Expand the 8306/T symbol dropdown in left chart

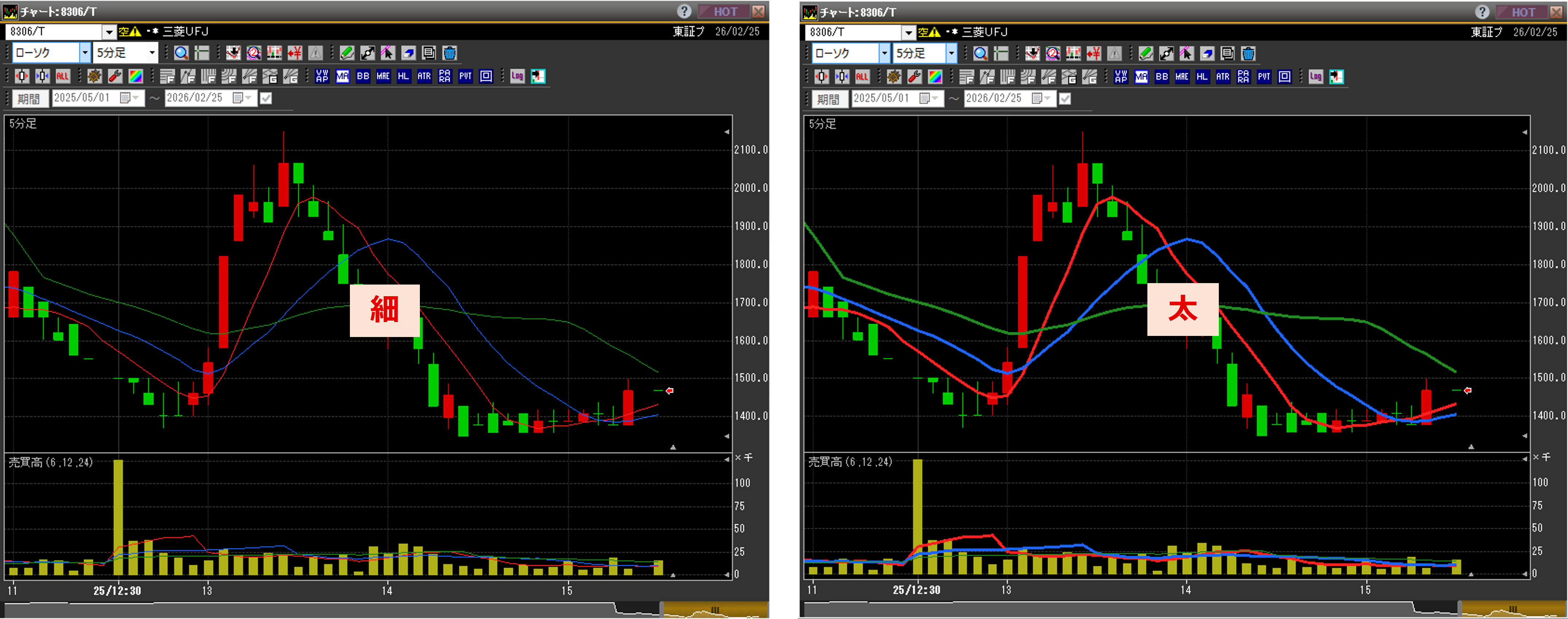point(109,32)
